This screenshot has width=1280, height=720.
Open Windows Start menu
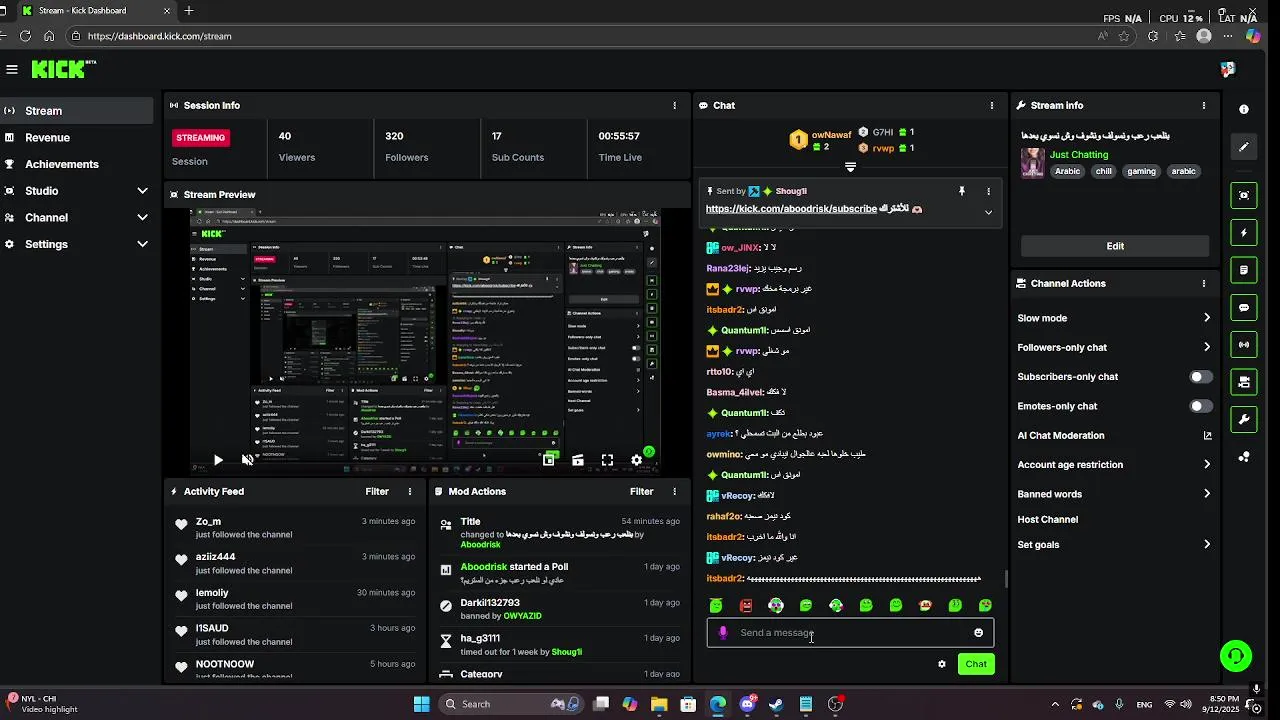tap(421, 704)
